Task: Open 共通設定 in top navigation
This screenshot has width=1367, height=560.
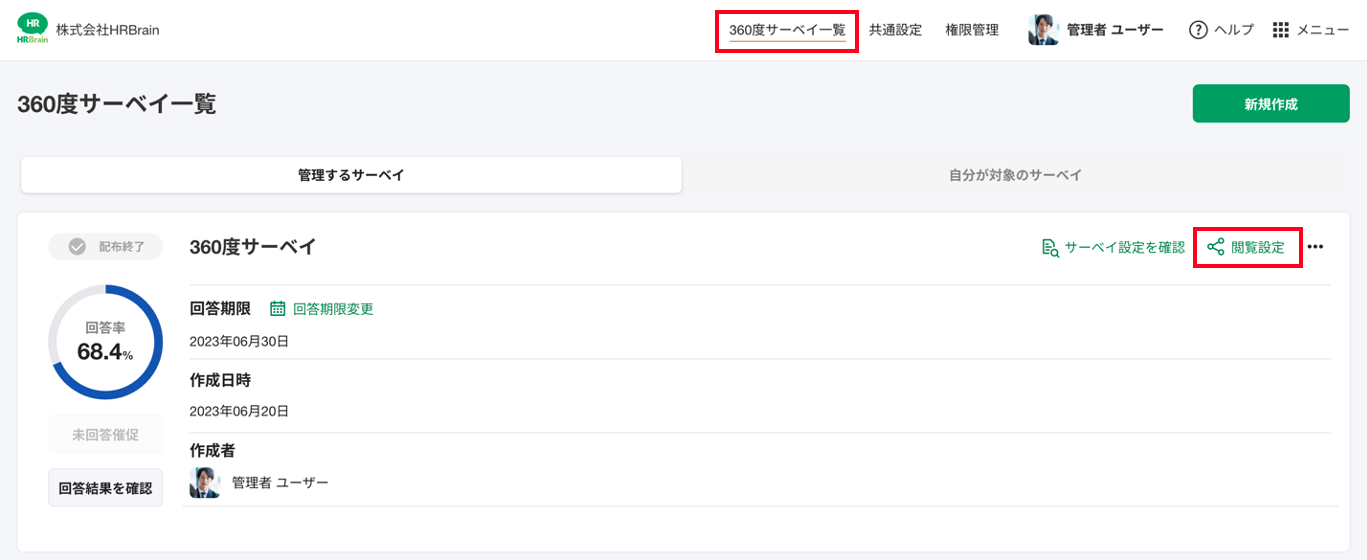Action: click(x=895, y=30)
